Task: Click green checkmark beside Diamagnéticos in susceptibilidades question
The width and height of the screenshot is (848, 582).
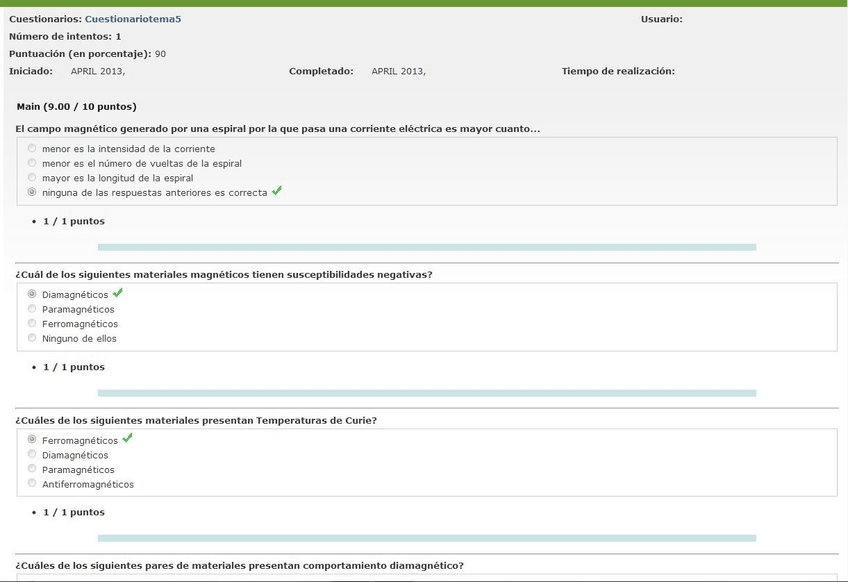Action: click(118, 293)
